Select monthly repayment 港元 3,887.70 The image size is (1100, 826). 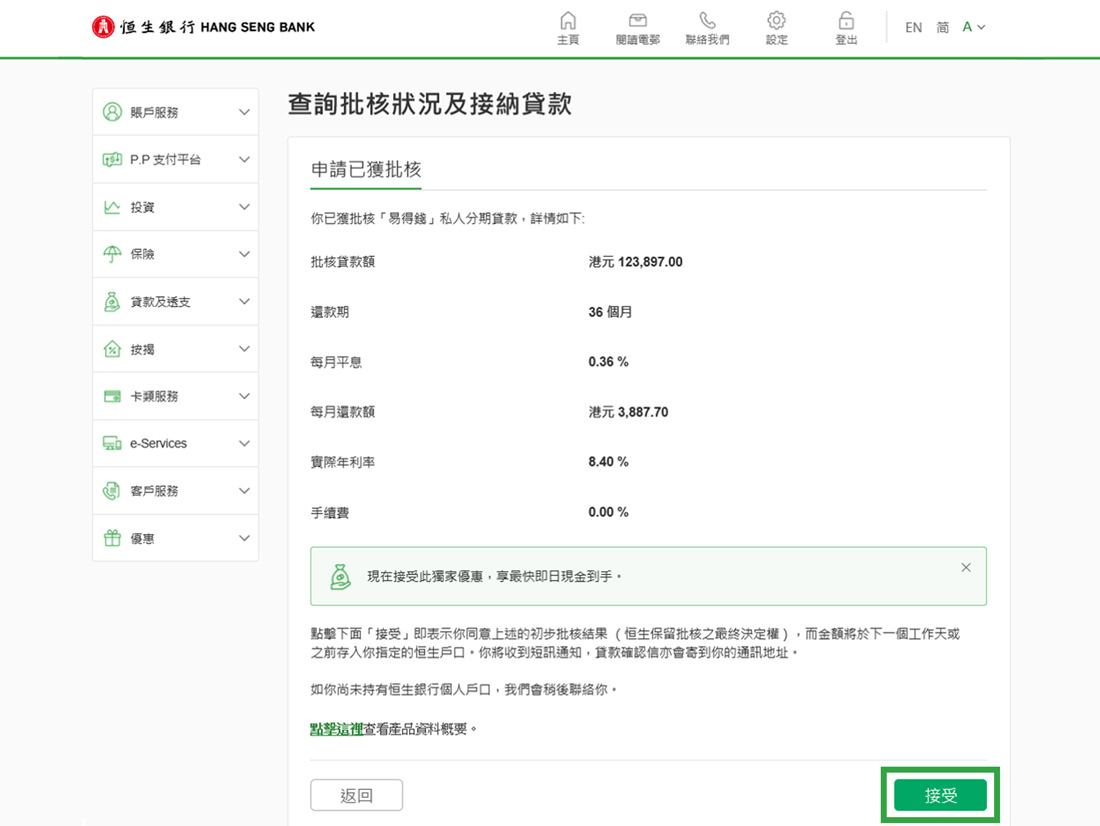tap(629, 412)
